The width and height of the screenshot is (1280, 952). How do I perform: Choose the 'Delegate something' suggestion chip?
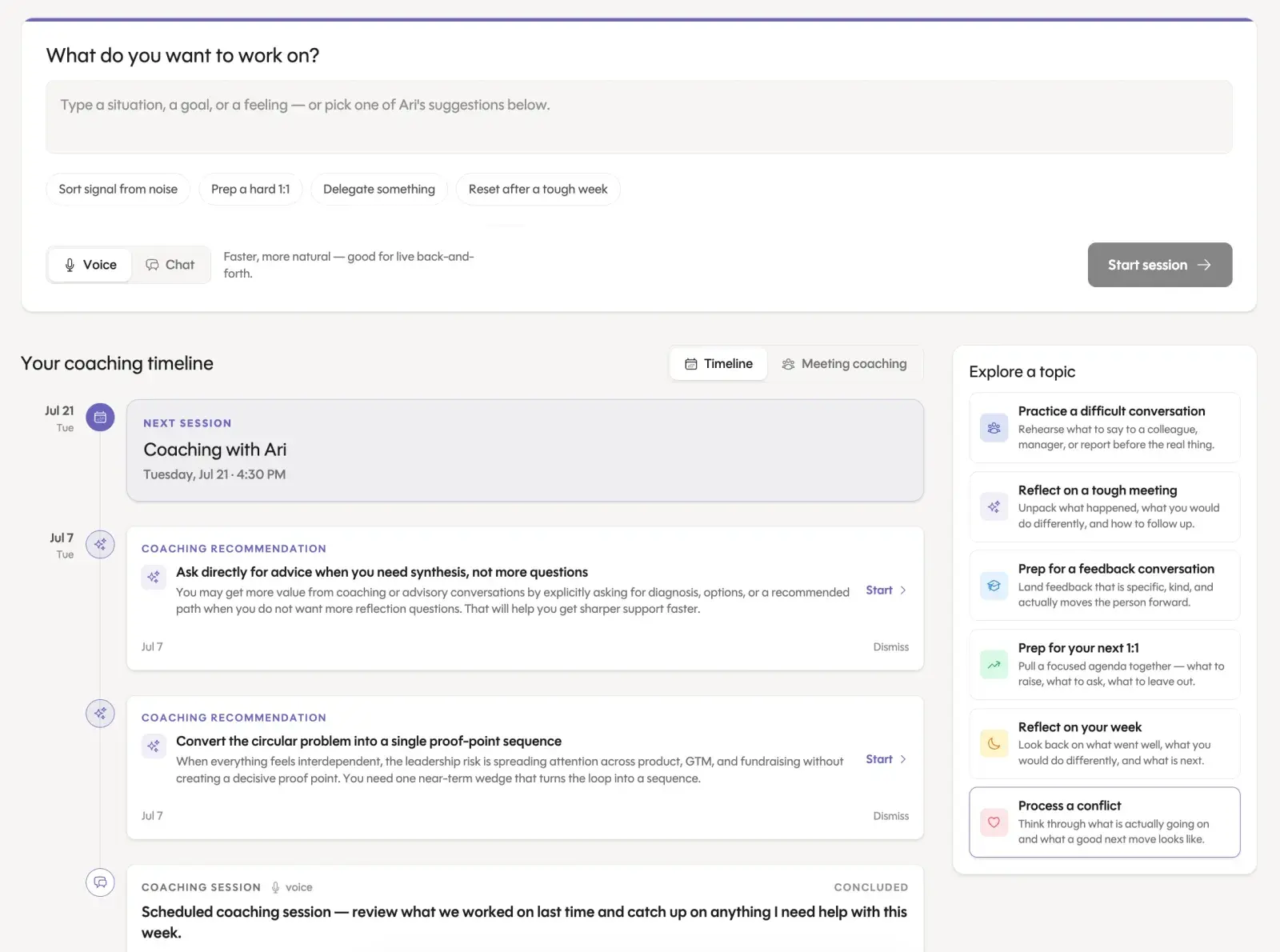coord(379,190)
